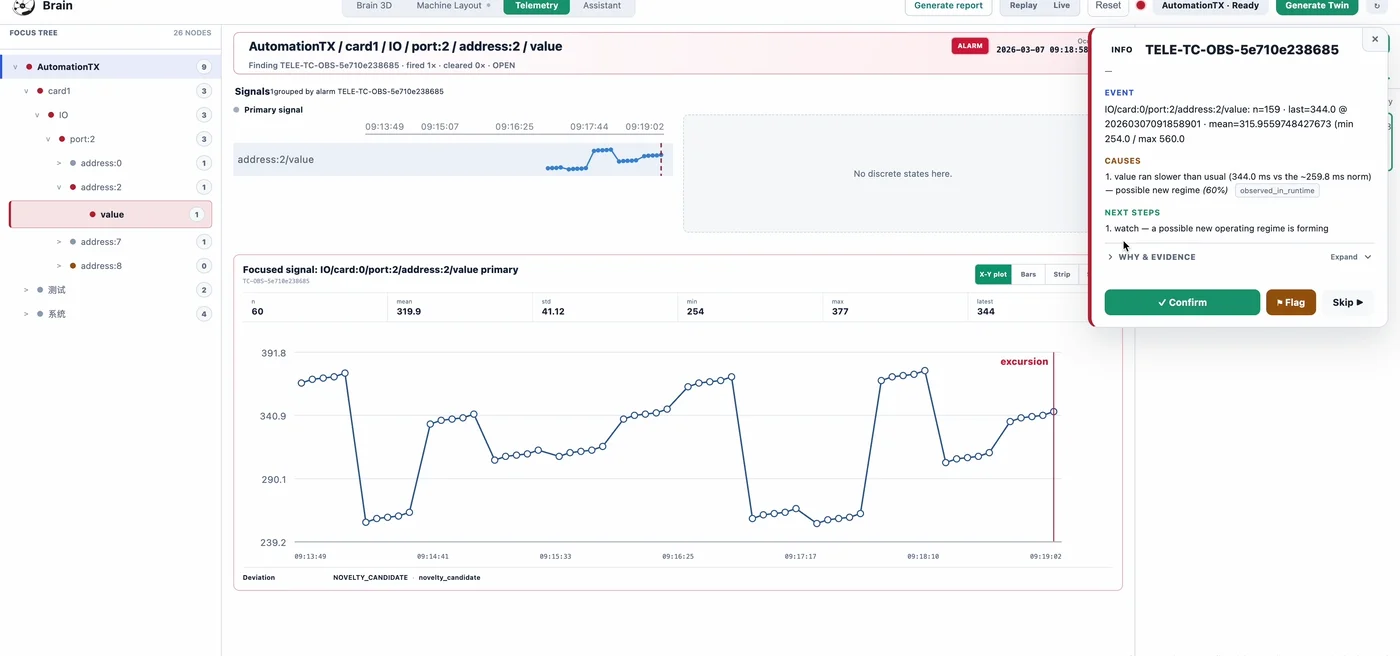The width and height of the screenshot is (1400, 656).
Task: Collapse the AutomationTX tree node
Action: pos(15,67)
